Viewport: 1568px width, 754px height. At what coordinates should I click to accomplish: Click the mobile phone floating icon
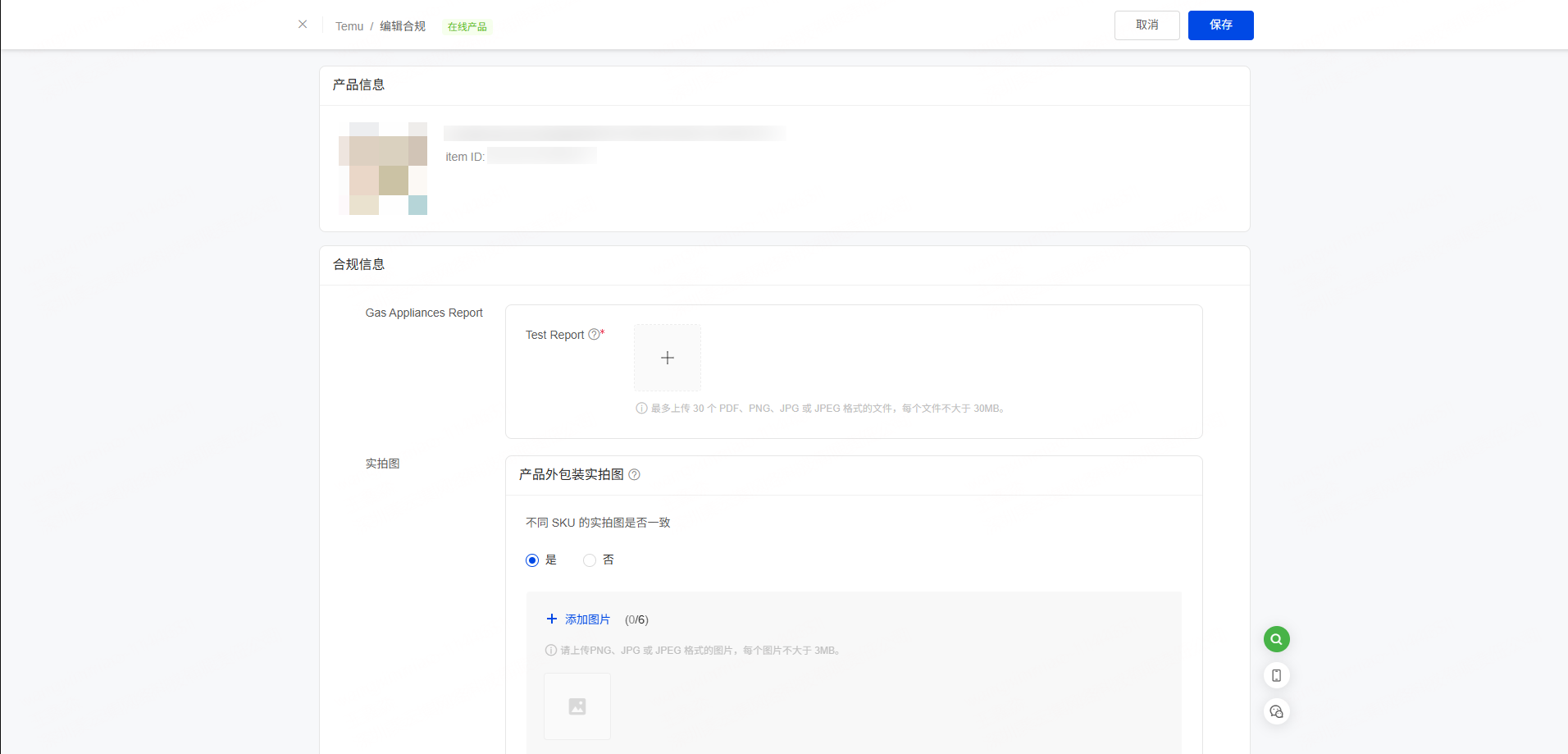pos(1276,675)
